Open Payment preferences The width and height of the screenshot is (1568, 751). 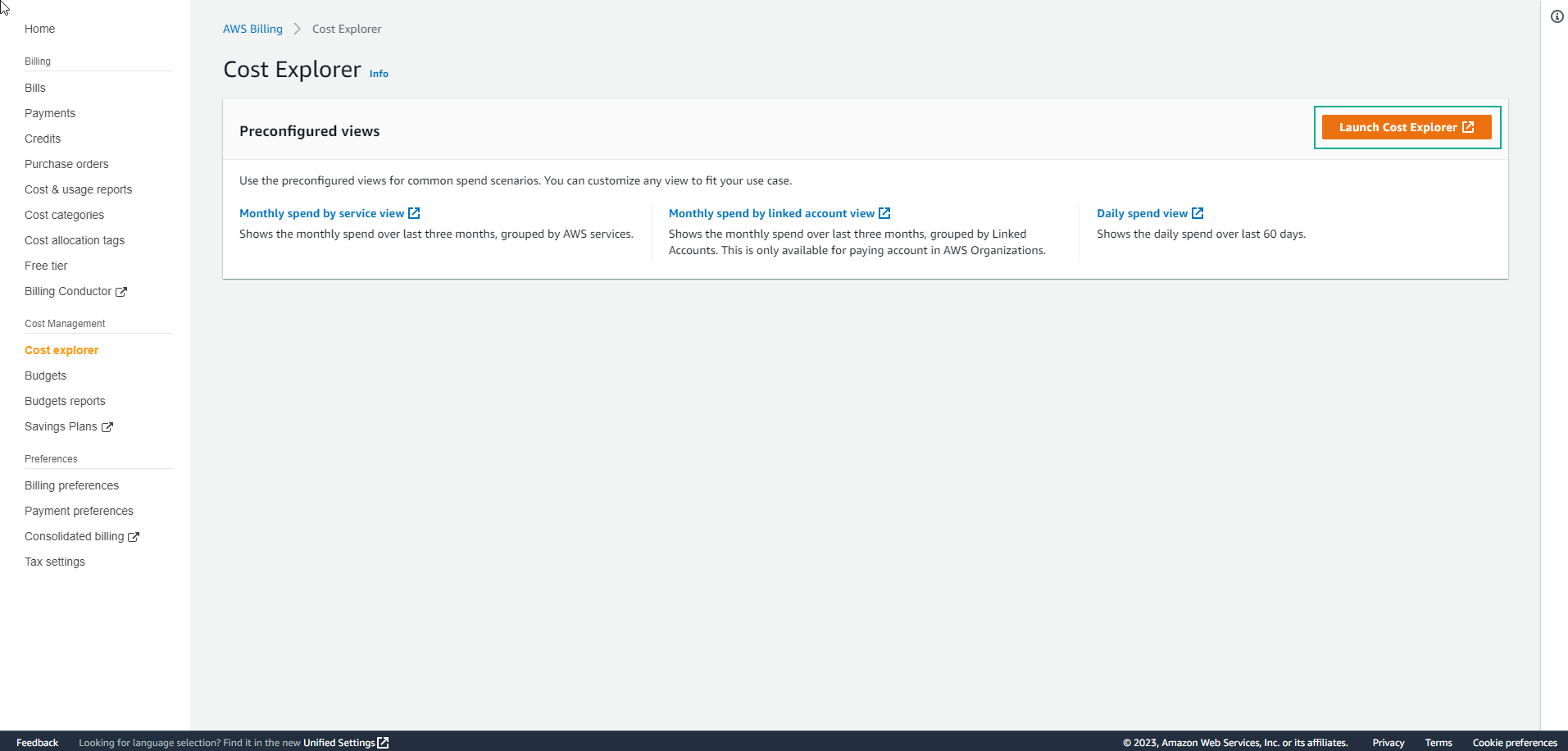(79, 511)
